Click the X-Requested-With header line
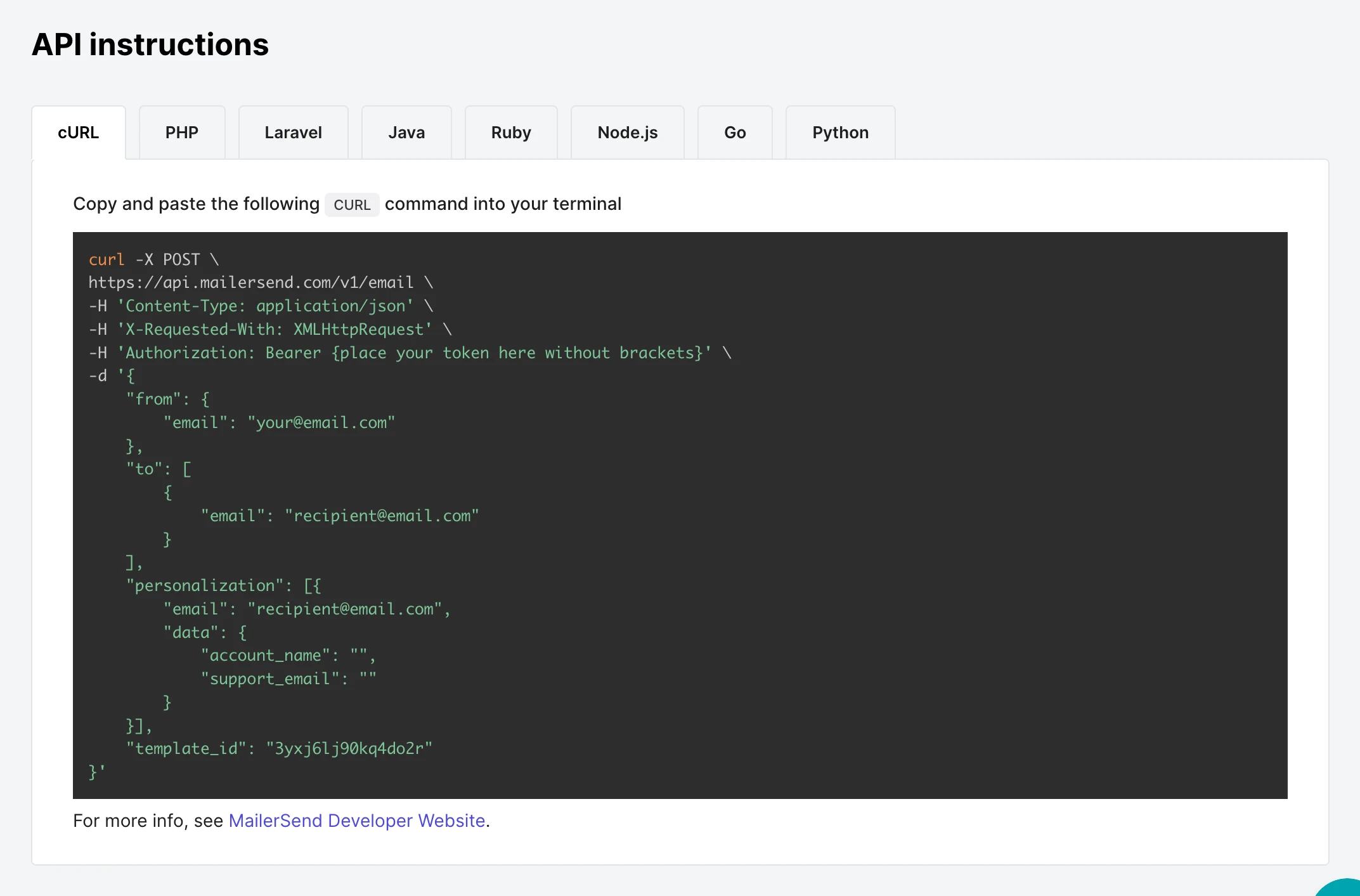 [x=274, y=329]
